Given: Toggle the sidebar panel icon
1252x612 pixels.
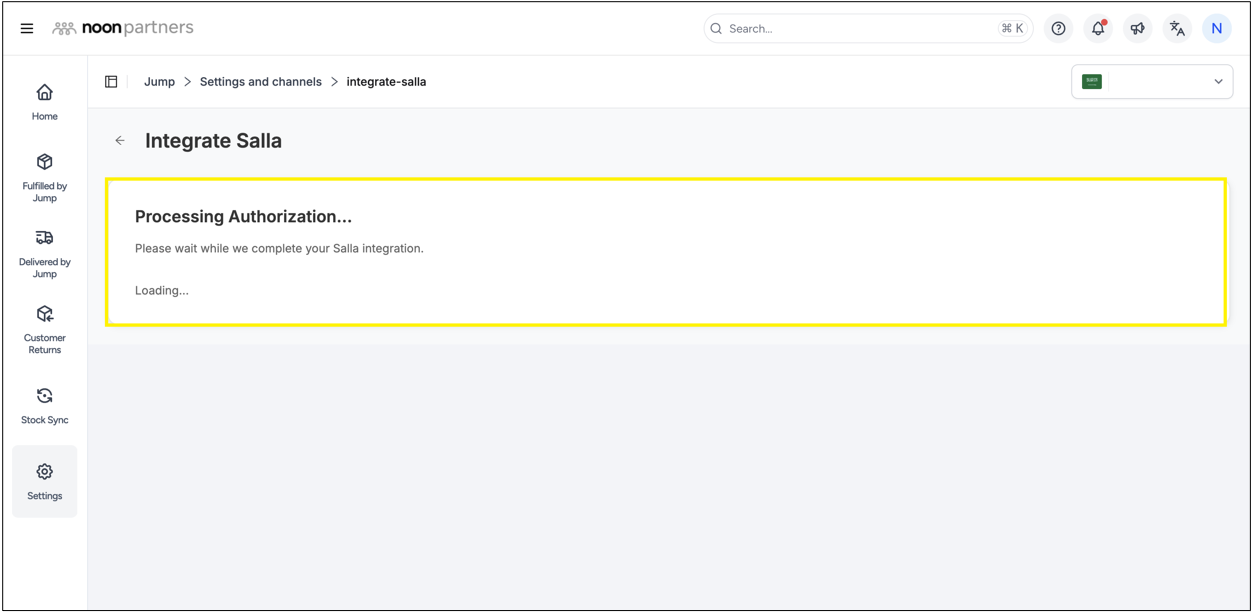Looking at the screenshot, I should click(111, 82).
